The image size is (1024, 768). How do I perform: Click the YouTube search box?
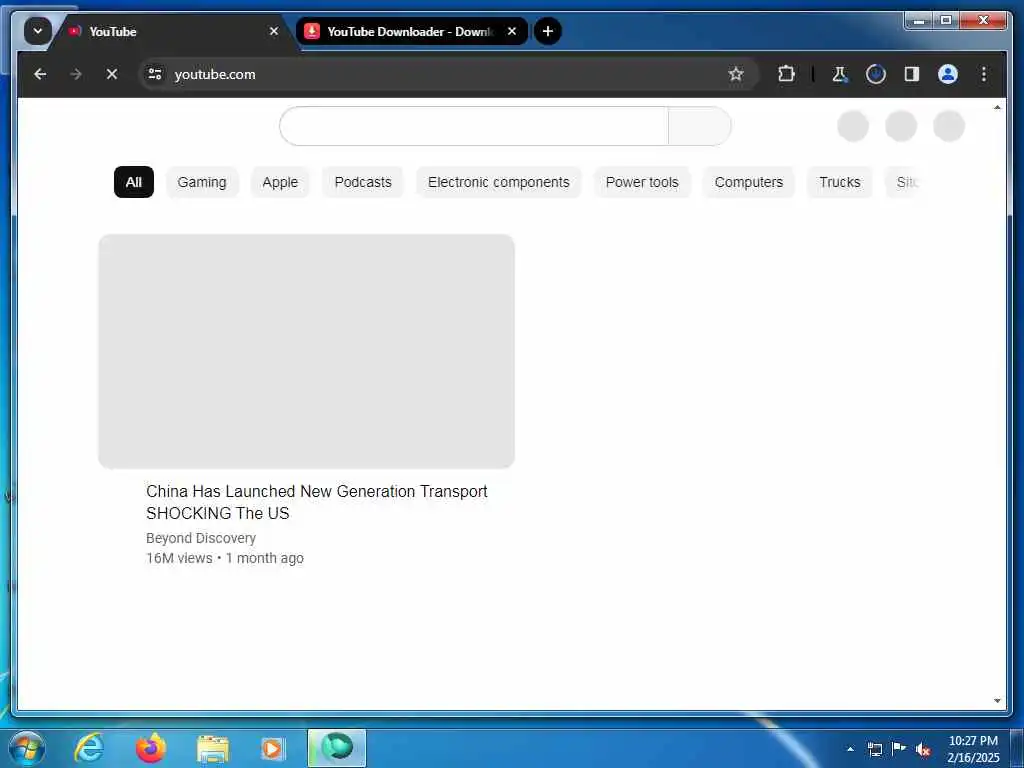coord(474,126)
